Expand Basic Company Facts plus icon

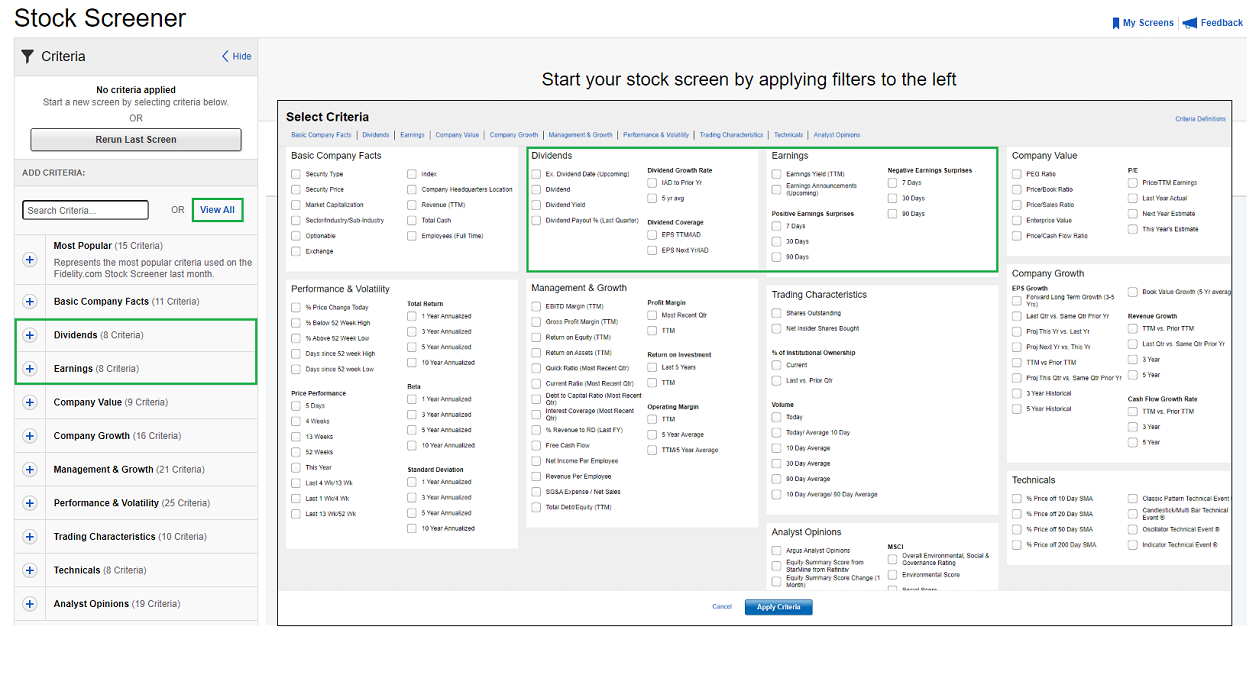(30, 301)
